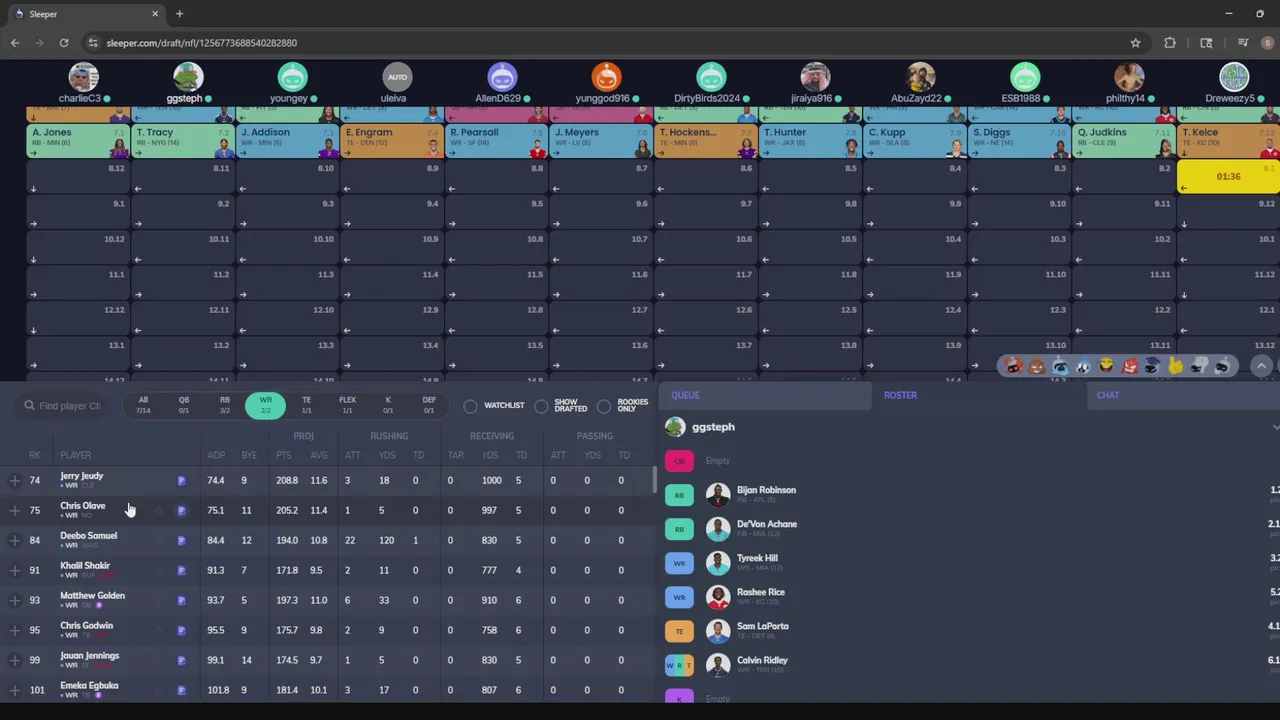Select the empty 8.12 draft board slot

(x=78, y=177)
